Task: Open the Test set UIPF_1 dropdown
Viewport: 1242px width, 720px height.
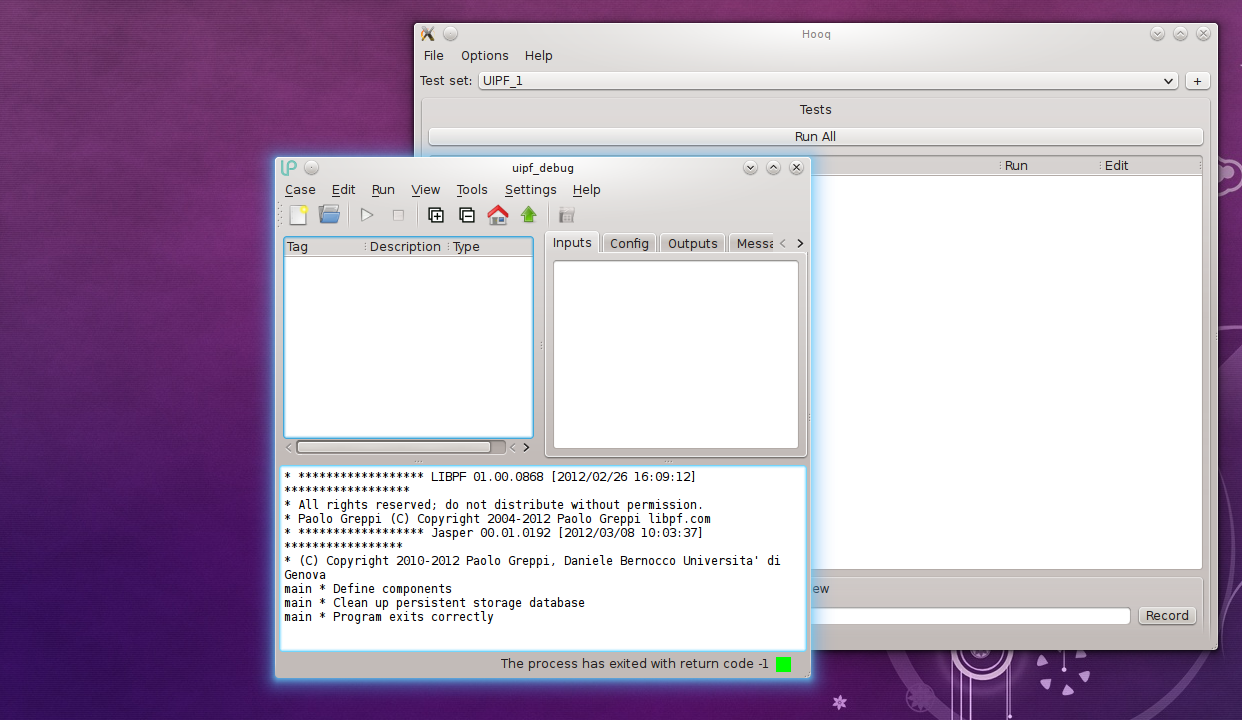Action: click(x=828, y=81)
